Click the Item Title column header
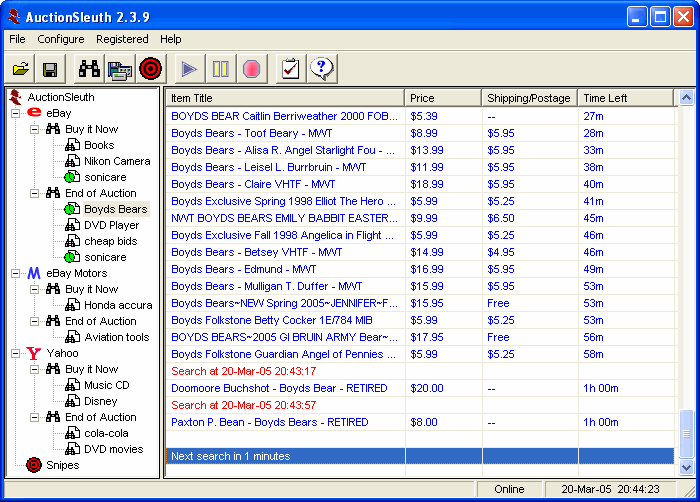The image size is (700, 502). tap(285, 98)
